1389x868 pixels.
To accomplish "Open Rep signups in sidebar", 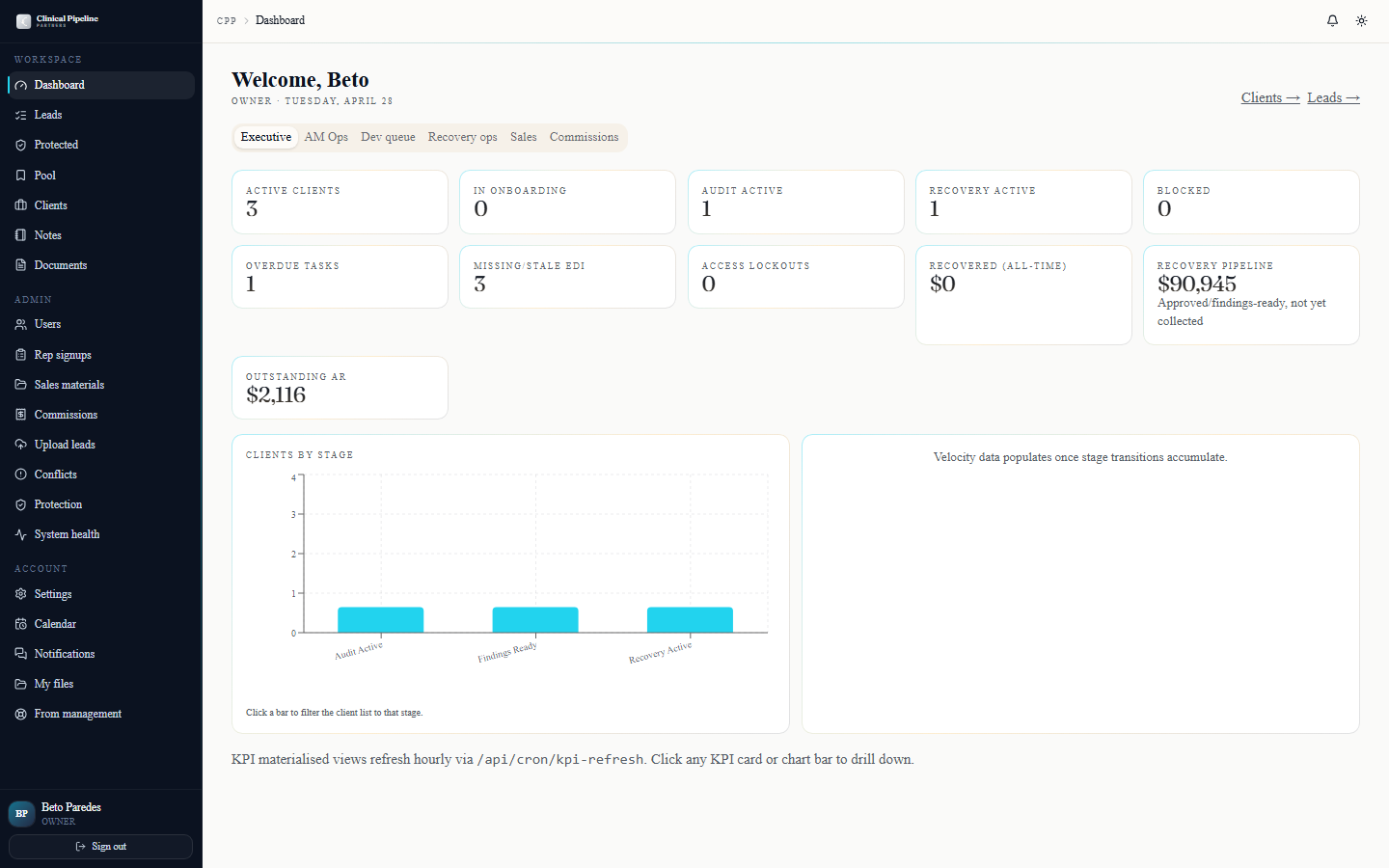I will tap(101, 355).
